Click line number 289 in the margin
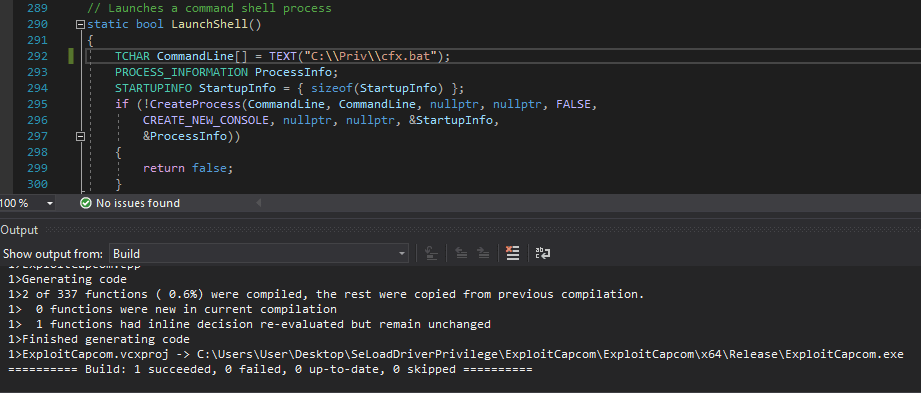 (x=38, y=9)
